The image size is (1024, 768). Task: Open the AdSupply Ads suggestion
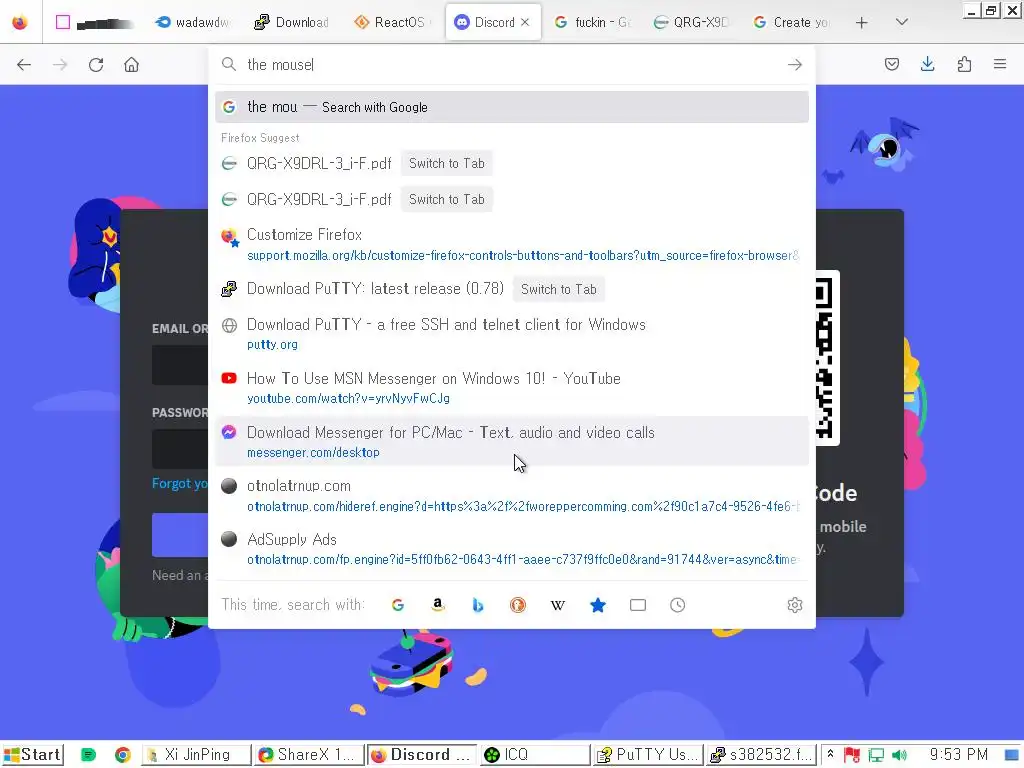[x=512, y=549]
